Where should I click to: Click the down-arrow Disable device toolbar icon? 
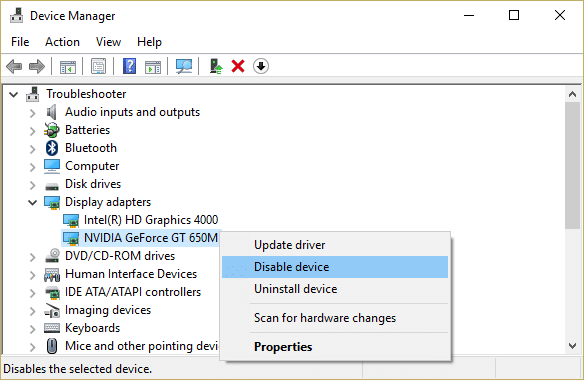click(261, 66)
